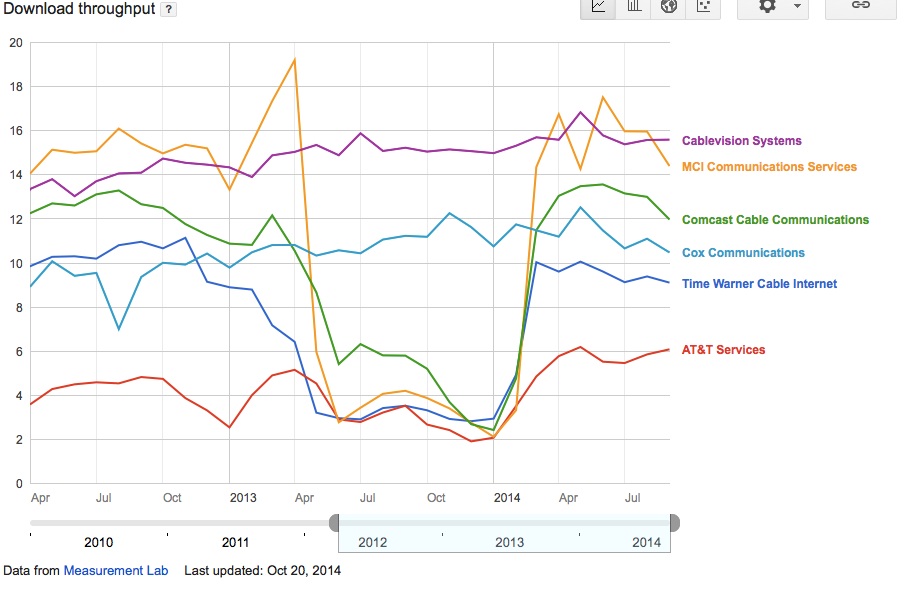
Task: Highlight the Cablevision Systems series label
Action: coord(741,140)
